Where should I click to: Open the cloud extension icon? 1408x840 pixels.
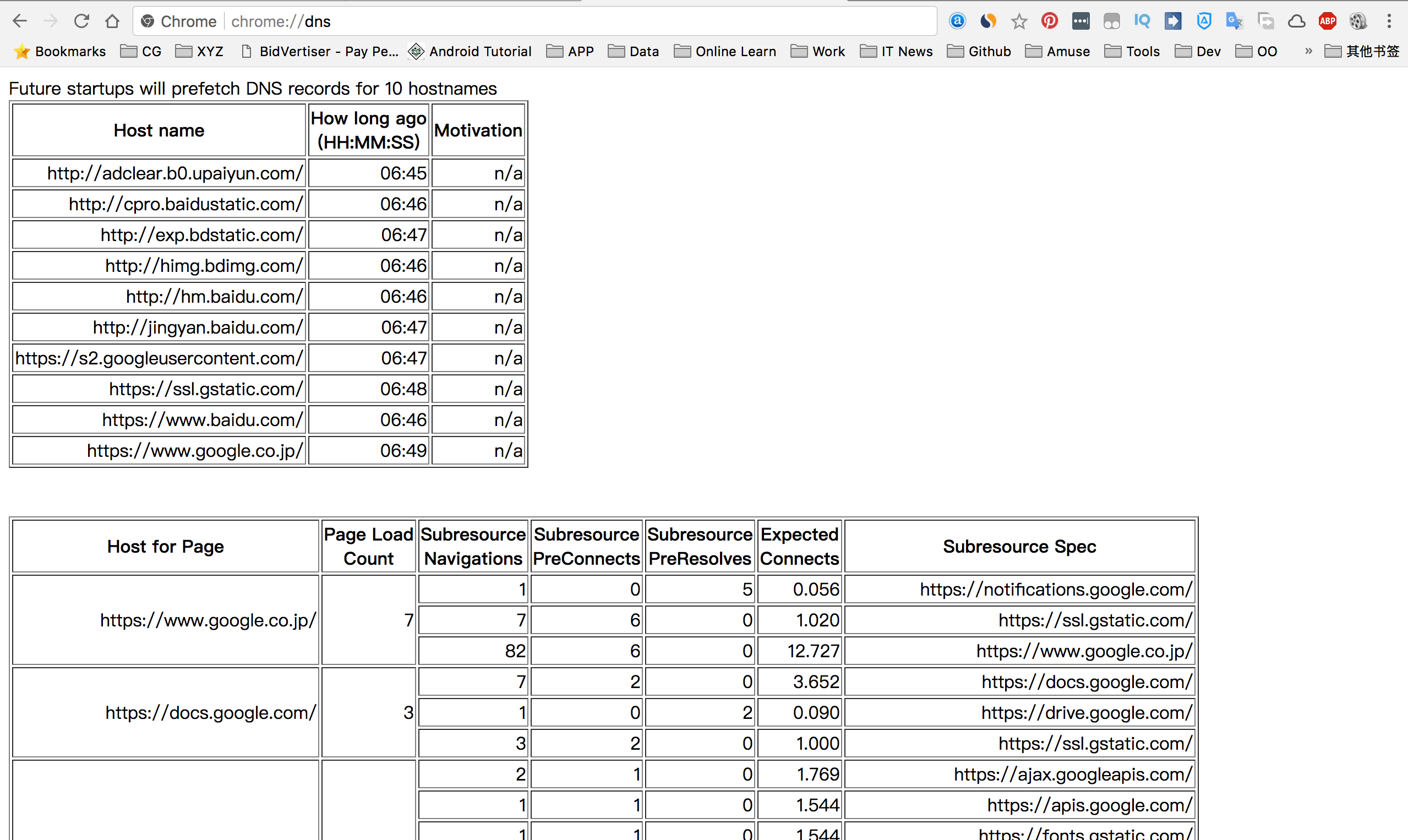(x=1296, y=21)
